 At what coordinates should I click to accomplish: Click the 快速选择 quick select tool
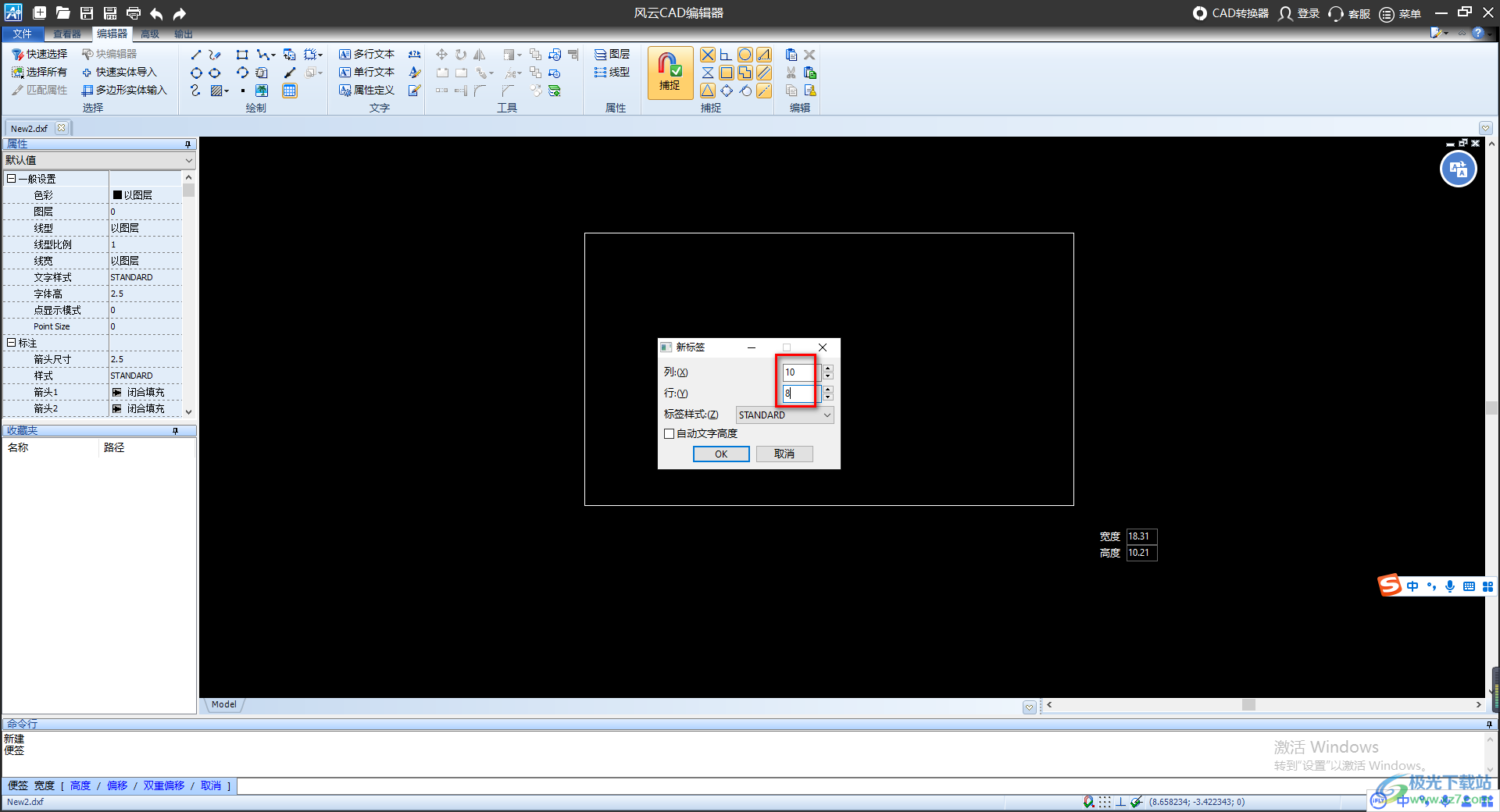coord(39,54)
